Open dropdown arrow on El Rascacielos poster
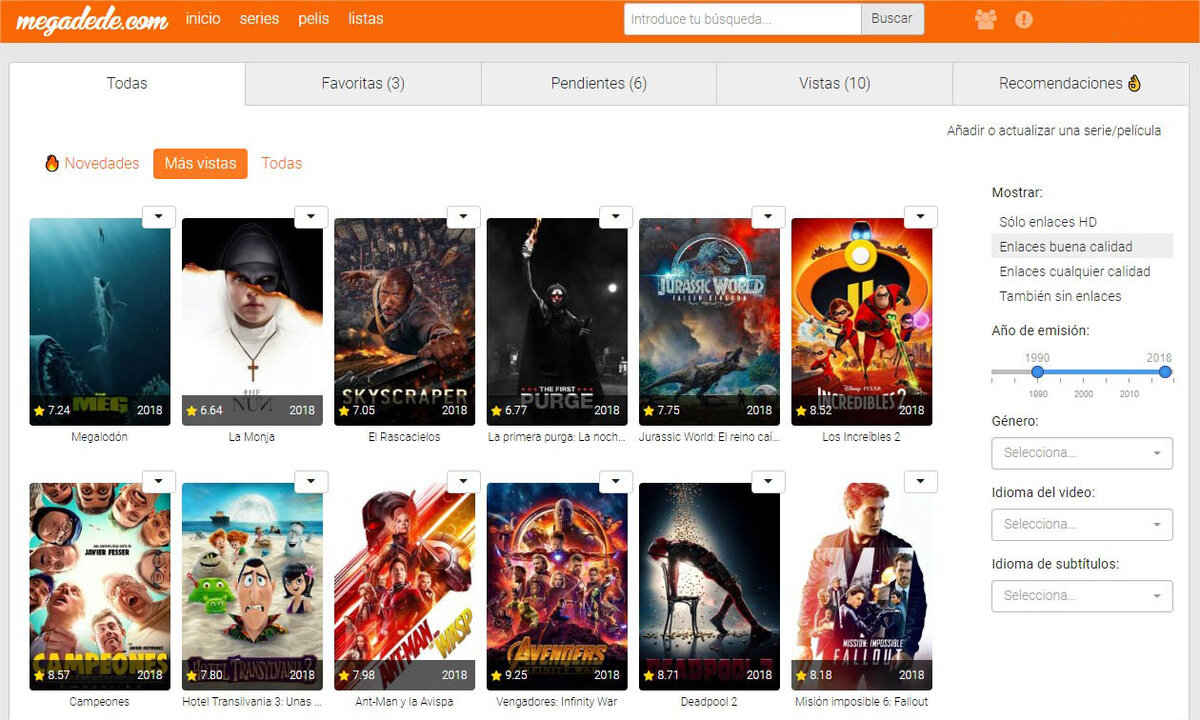Viewport: 1200px width, 720px height. point(463,216)
